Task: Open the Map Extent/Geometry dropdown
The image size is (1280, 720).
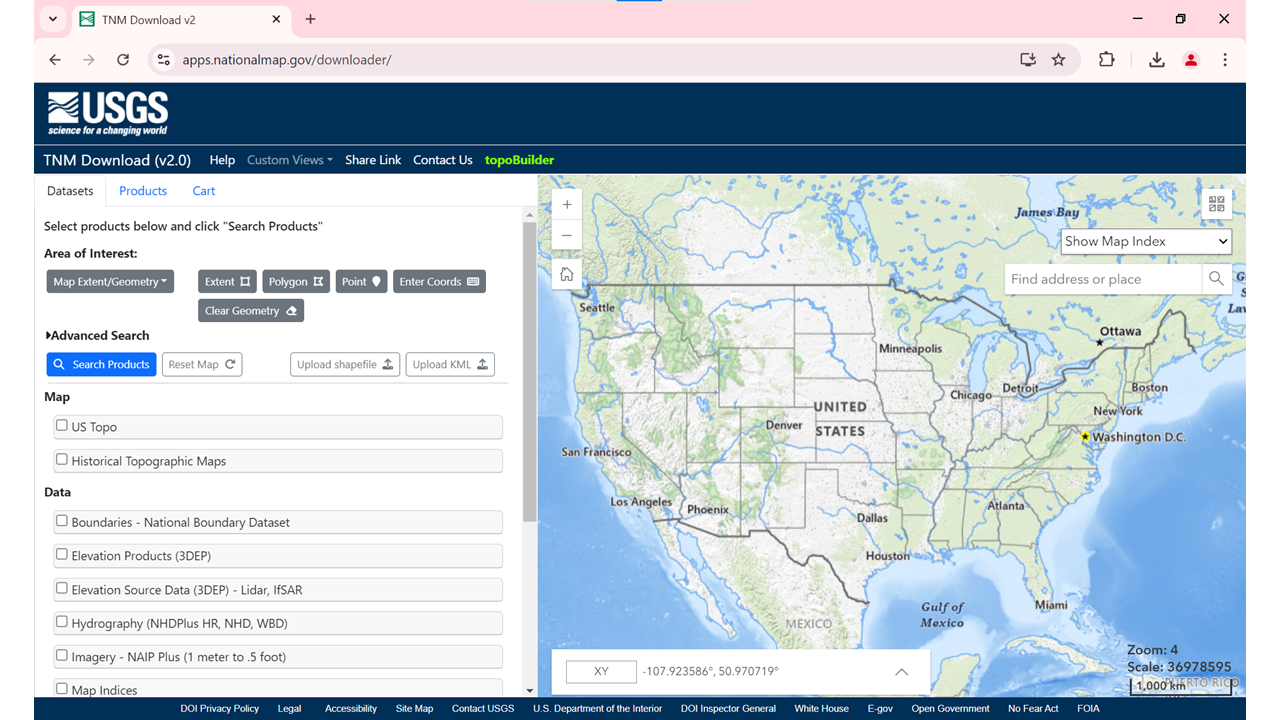Action: click(110, 282)
